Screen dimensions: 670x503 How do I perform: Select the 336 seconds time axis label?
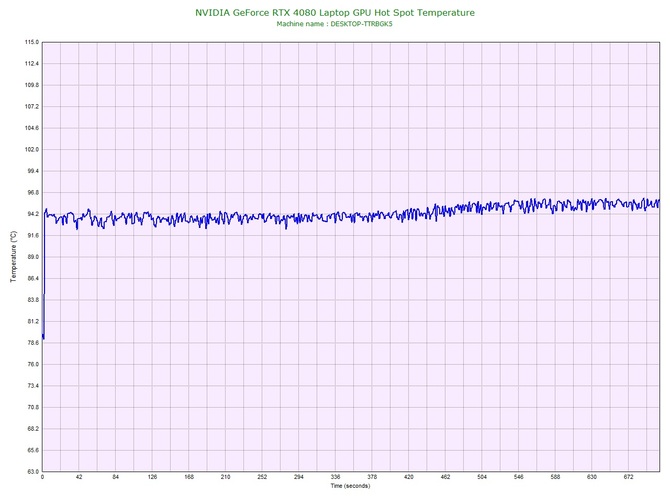tap(335, 477)
